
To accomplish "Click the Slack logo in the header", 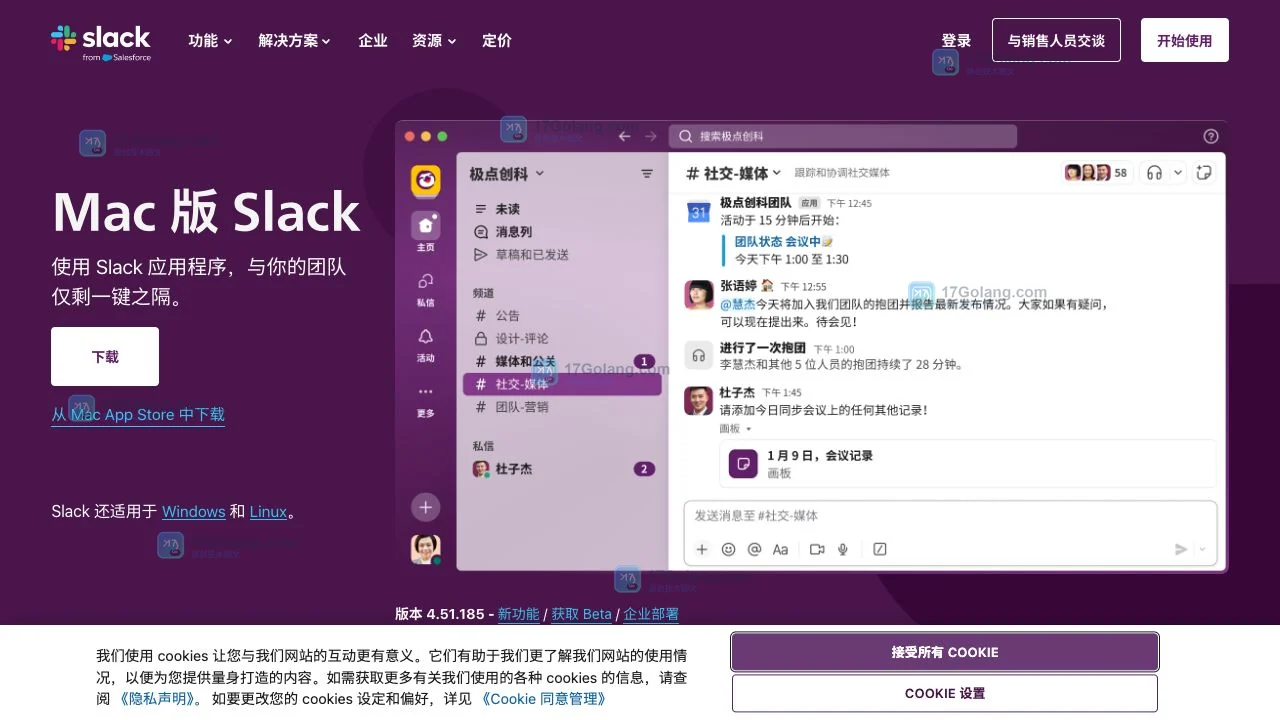I will coord(101,42).
